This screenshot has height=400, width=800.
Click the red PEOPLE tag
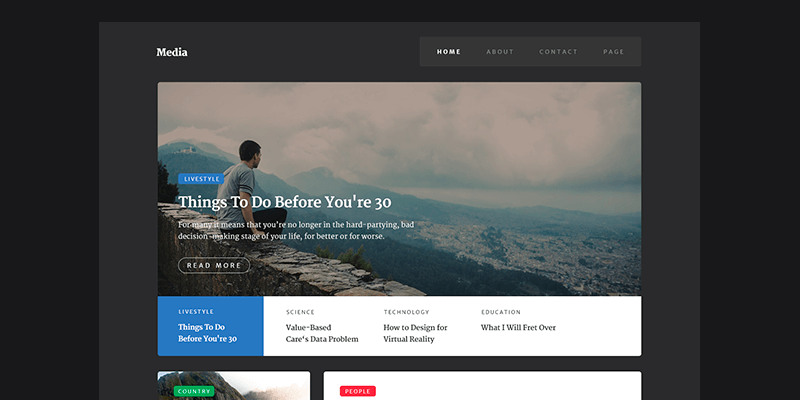click(358, 391)
